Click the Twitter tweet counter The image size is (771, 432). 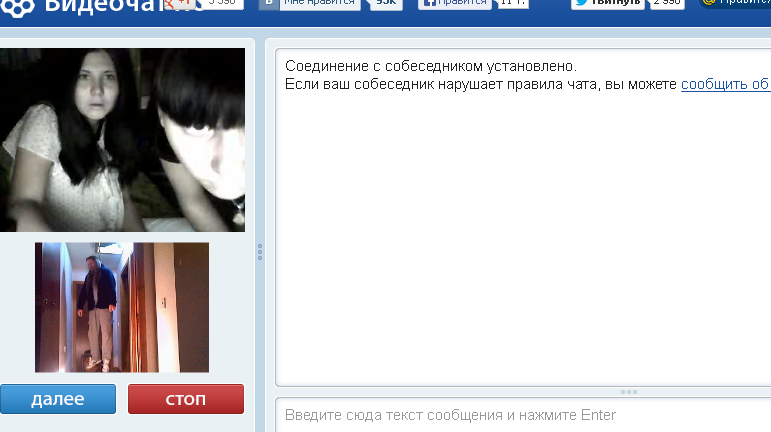(x=667, y=3)
